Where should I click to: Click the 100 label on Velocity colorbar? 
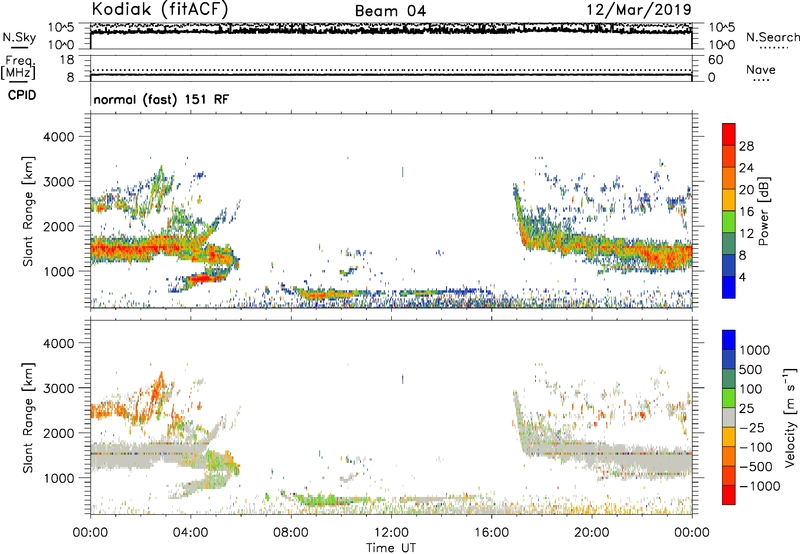[752, 389]
